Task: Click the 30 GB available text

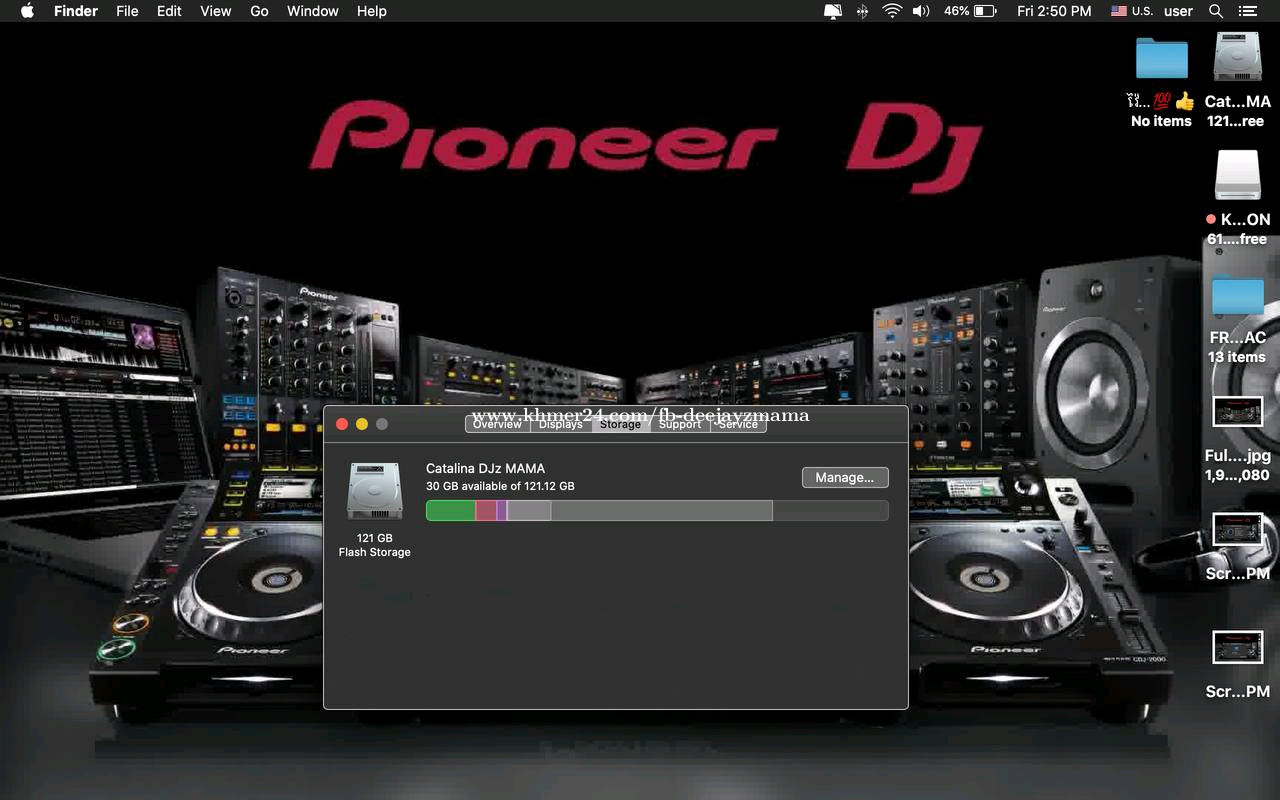Action: 500,486
